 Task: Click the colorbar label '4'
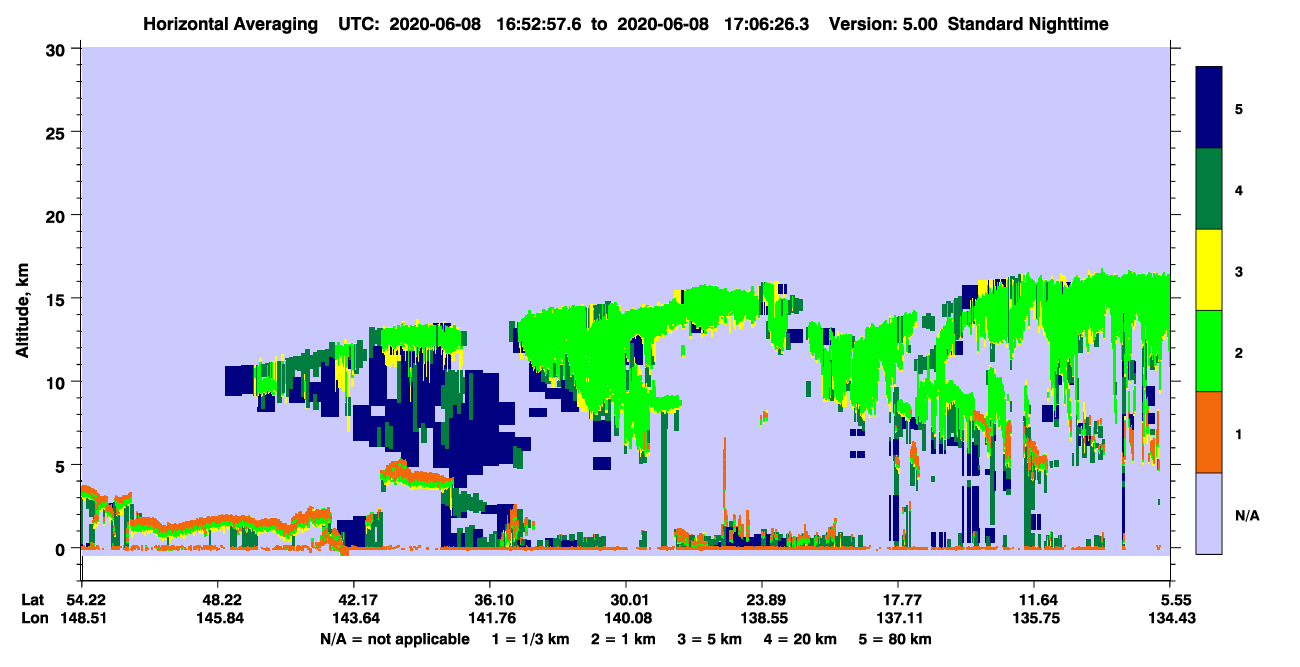coord(1239,189)
